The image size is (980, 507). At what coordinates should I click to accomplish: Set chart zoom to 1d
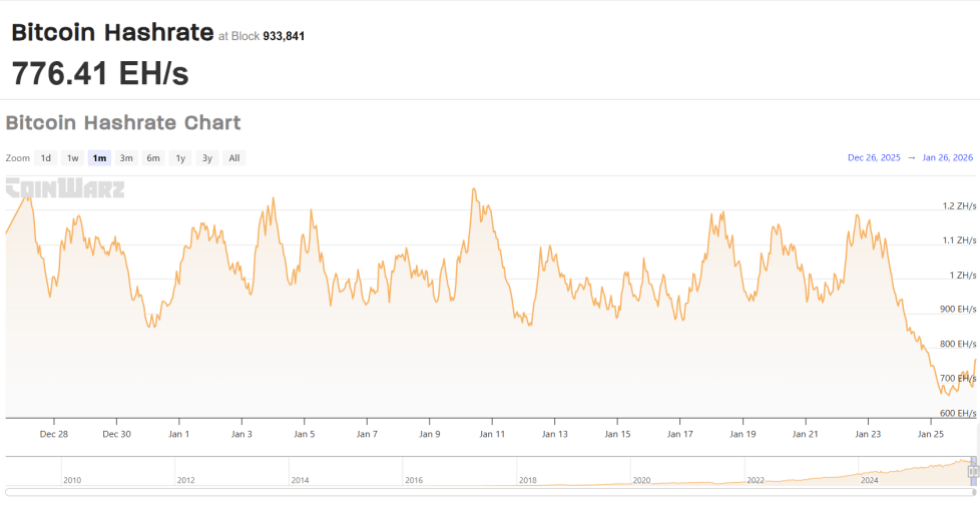(x=46, y=158)
